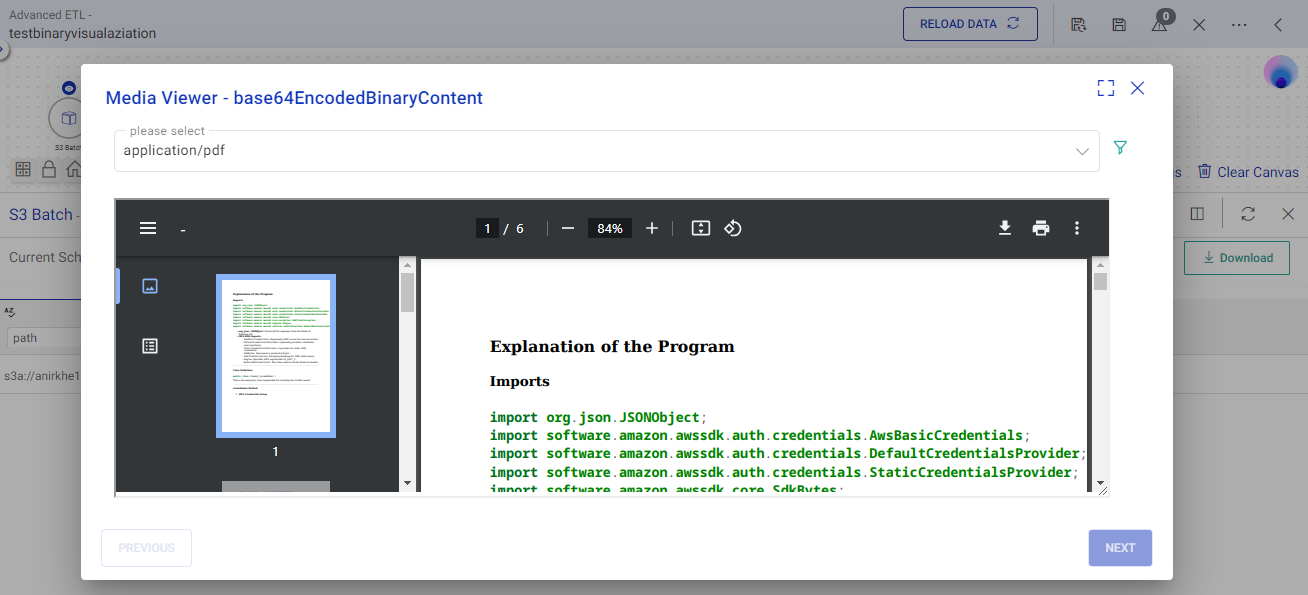Download the PDF using the viewer download icon
1308x595 pixels.
(x=1004, y=228)
